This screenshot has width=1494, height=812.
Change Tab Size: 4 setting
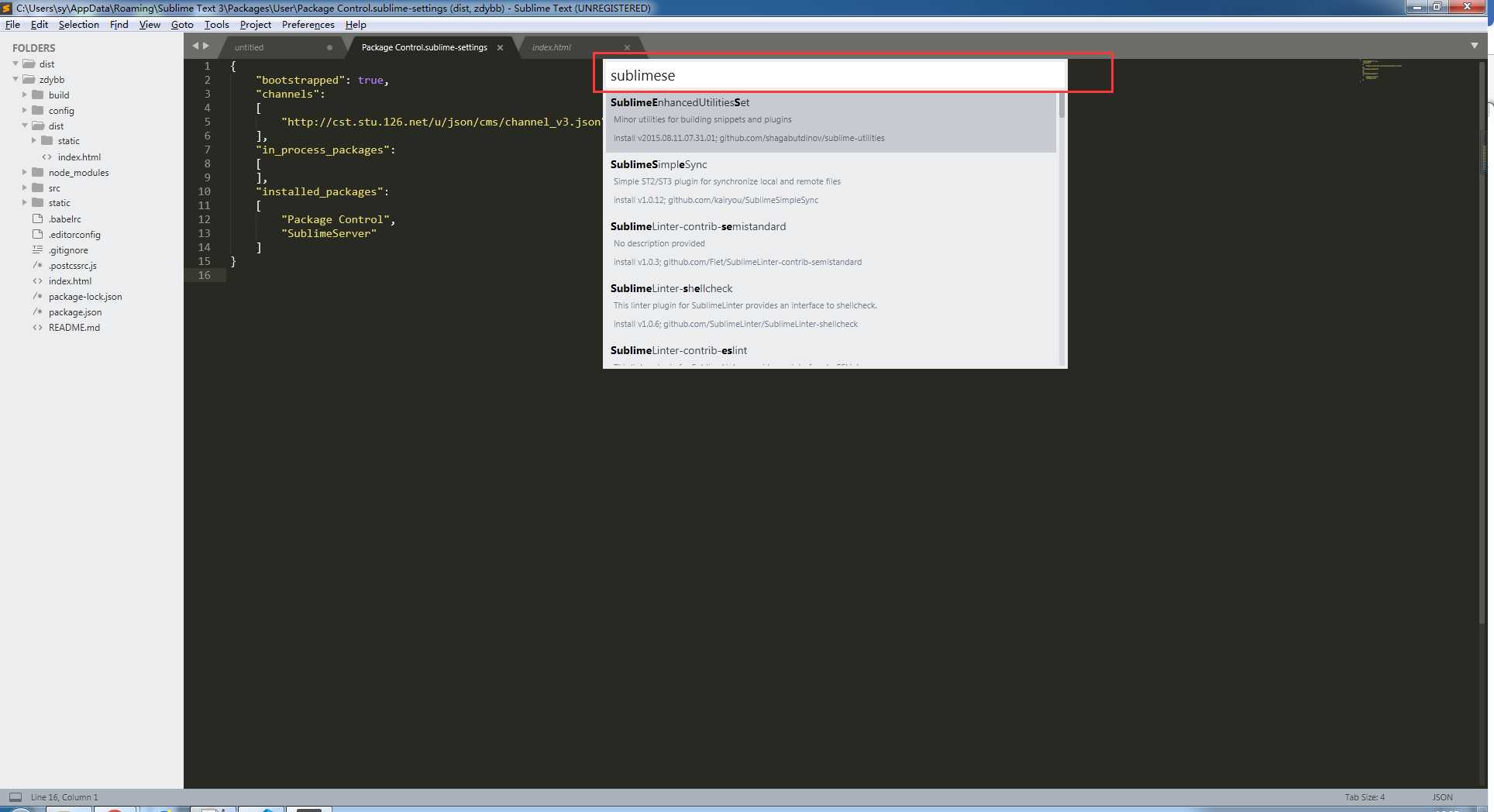pyautogui.click(x=1365, y=797)
